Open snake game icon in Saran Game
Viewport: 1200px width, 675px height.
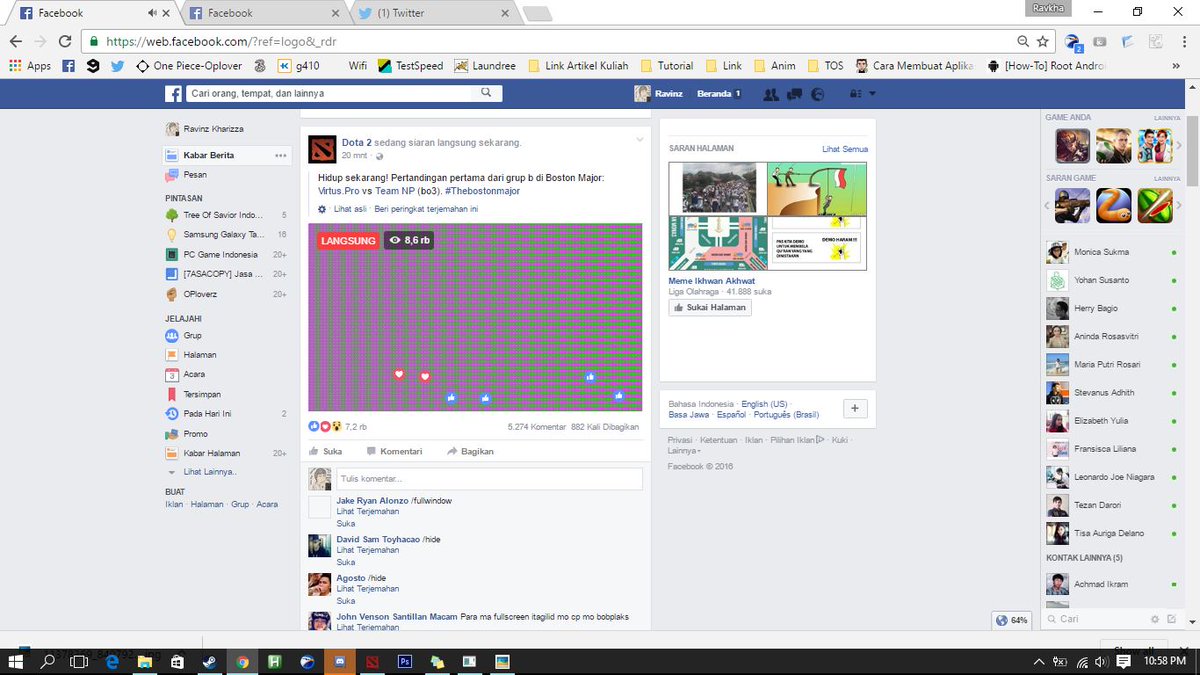pos(1113,206)
